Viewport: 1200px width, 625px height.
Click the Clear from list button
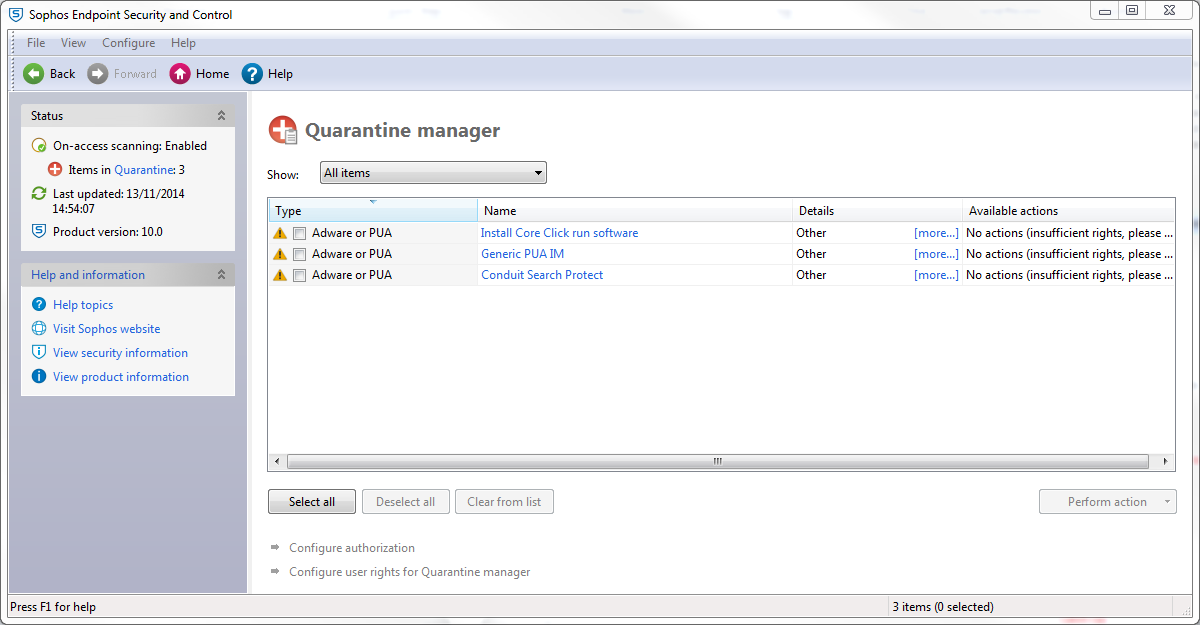(x=504, y=502)
